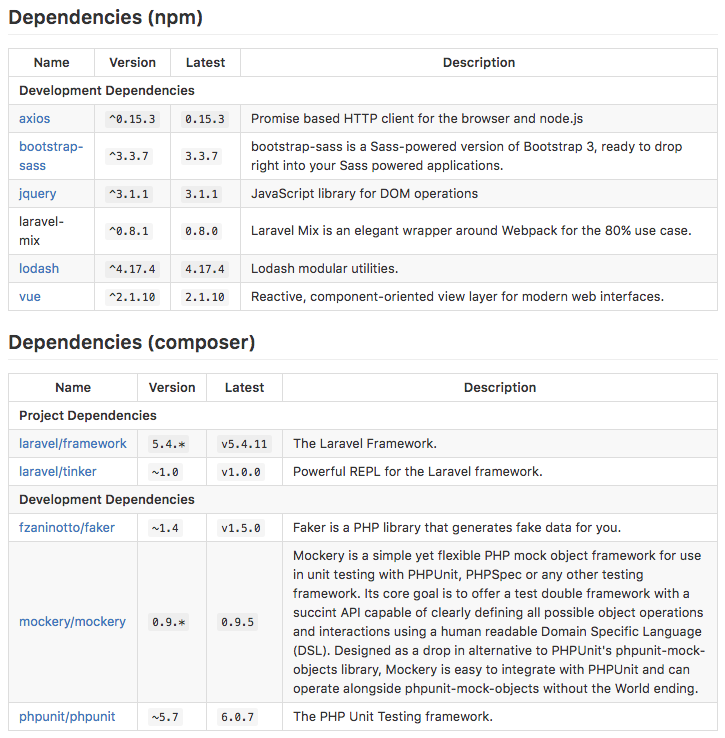Click faker latest value v1.5.0
725x738 pixels.
pyautogui.click(x=241, y=528)
